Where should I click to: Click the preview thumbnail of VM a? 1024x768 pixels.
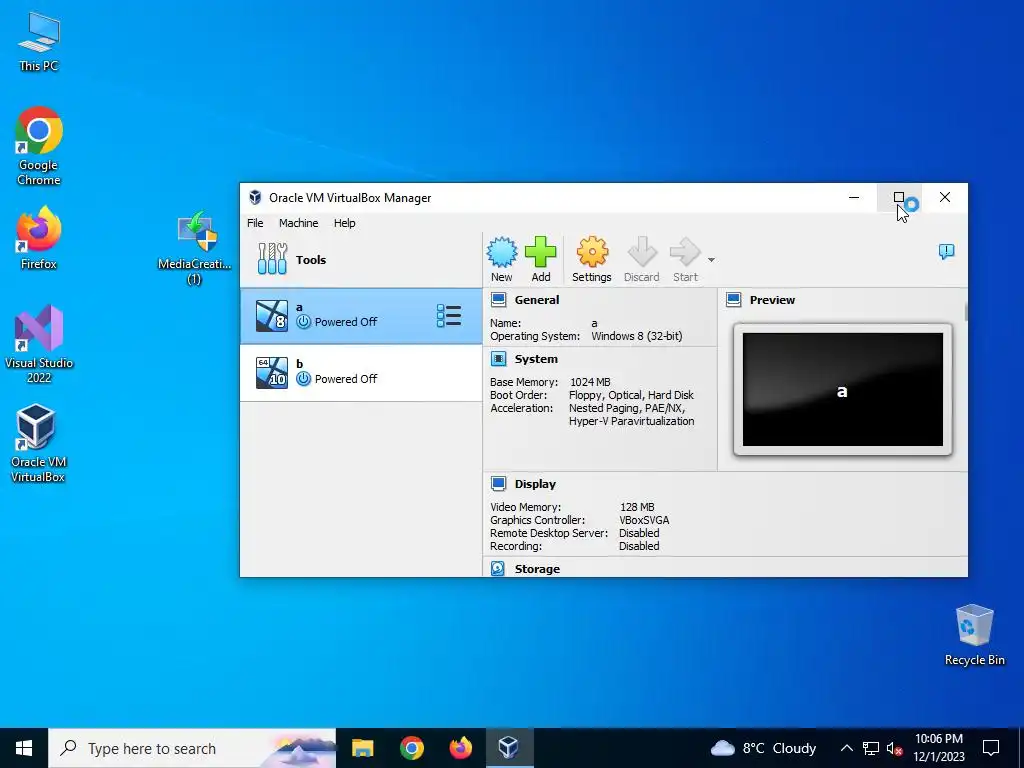tap(842, 390)
